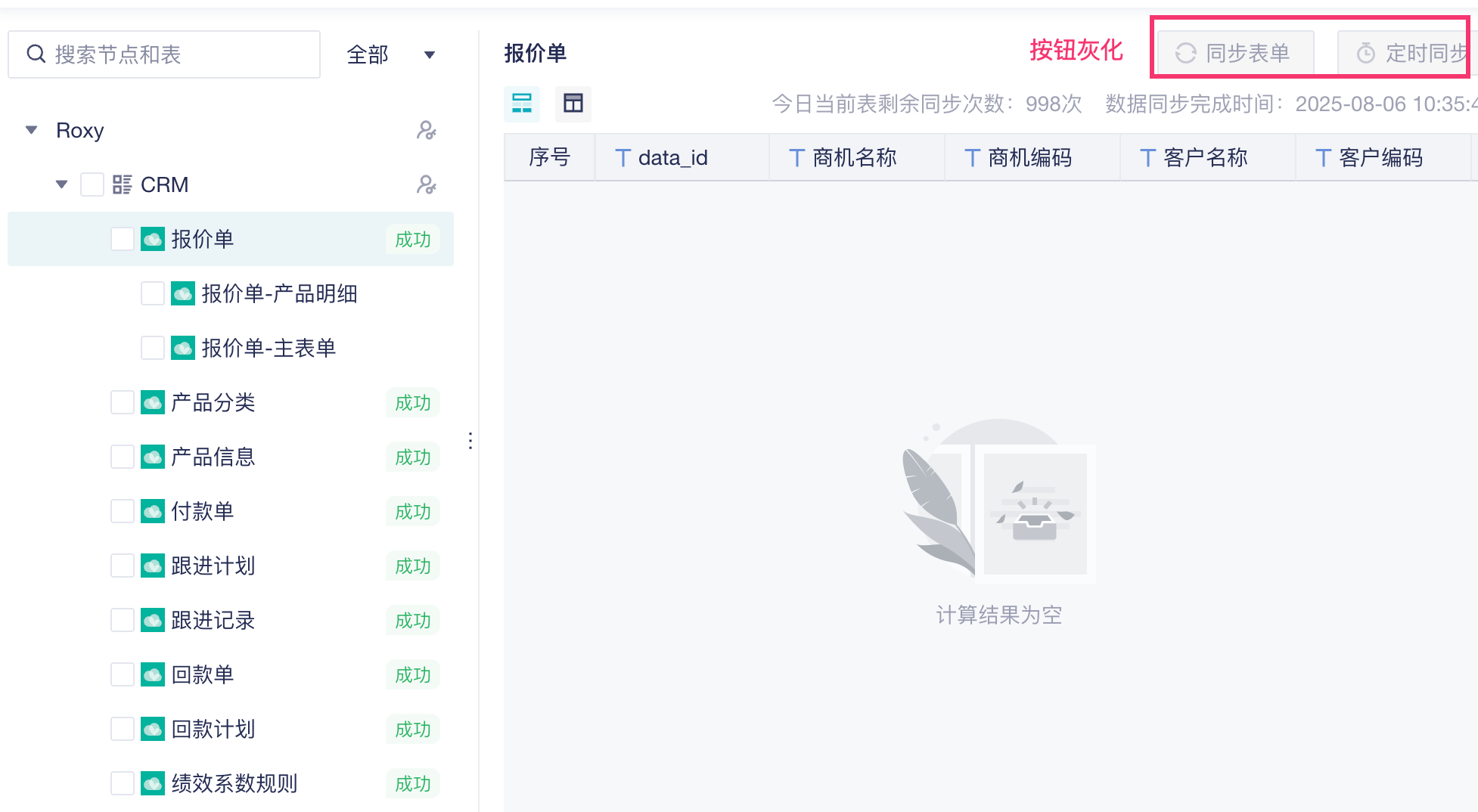Tick the 产品信息 checkbox
The width and height of the screenshot is (1478, 812).
point(123,457)
